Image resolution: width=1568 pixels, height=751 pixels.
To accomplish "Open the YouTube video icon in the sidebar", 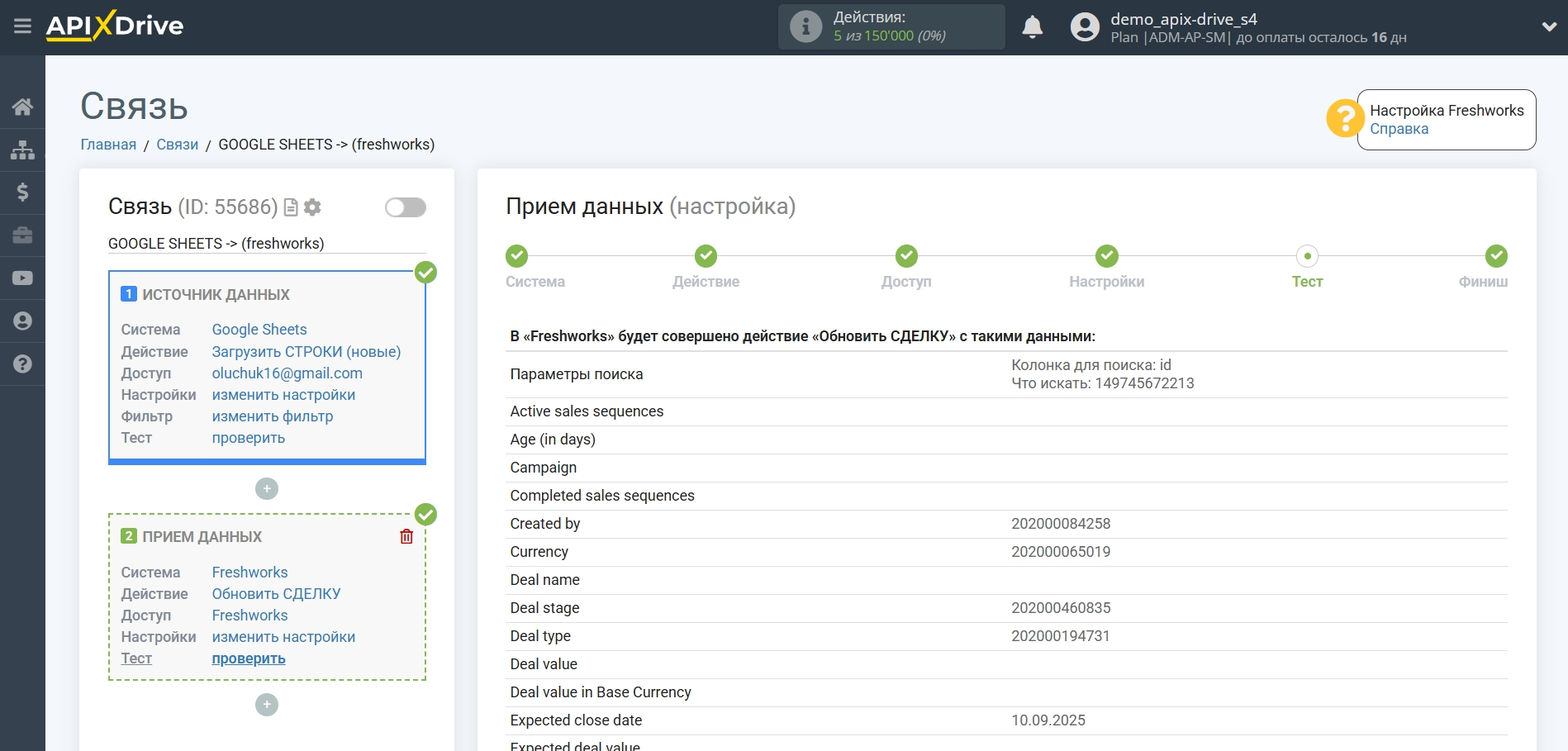I will (22, 278).
